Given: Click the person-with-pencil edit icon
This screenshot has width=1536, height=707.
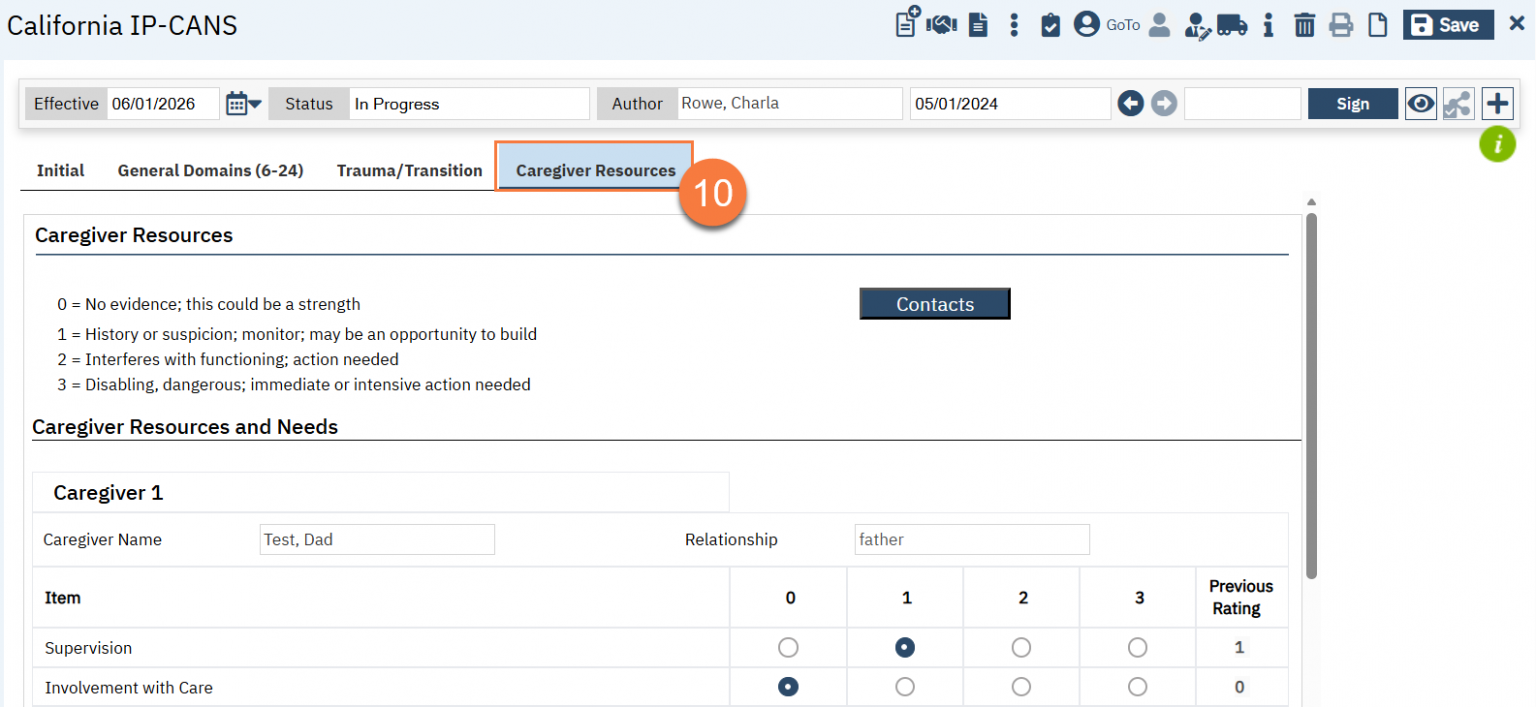Looking at the screenshot, I should [1197, 25].
